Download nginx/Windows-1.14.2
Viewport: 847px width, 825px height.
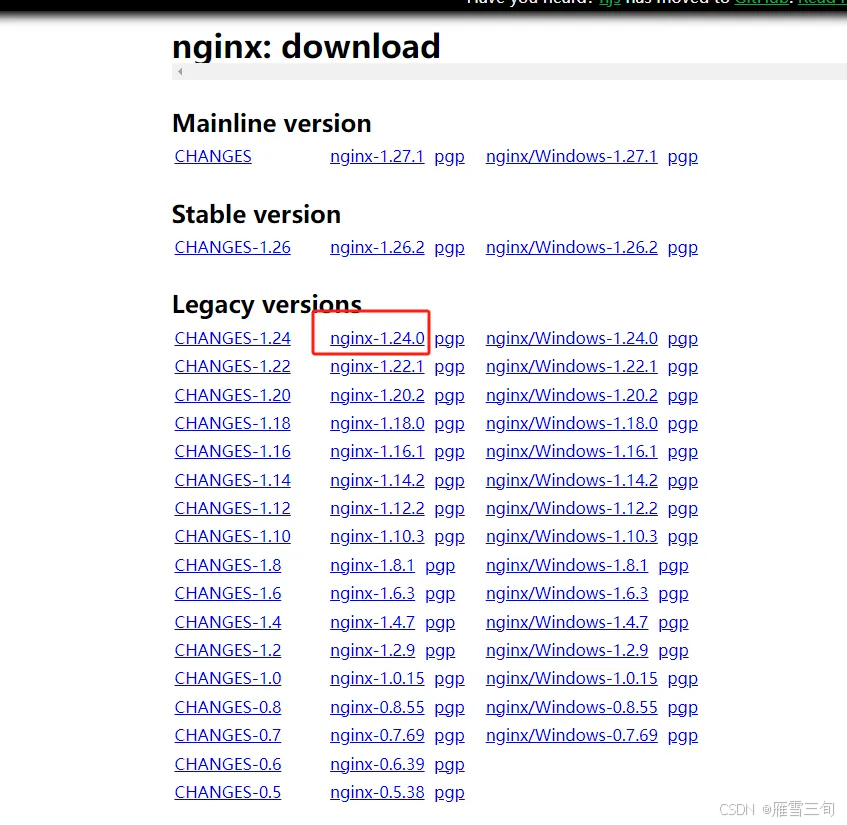point(572,481)
